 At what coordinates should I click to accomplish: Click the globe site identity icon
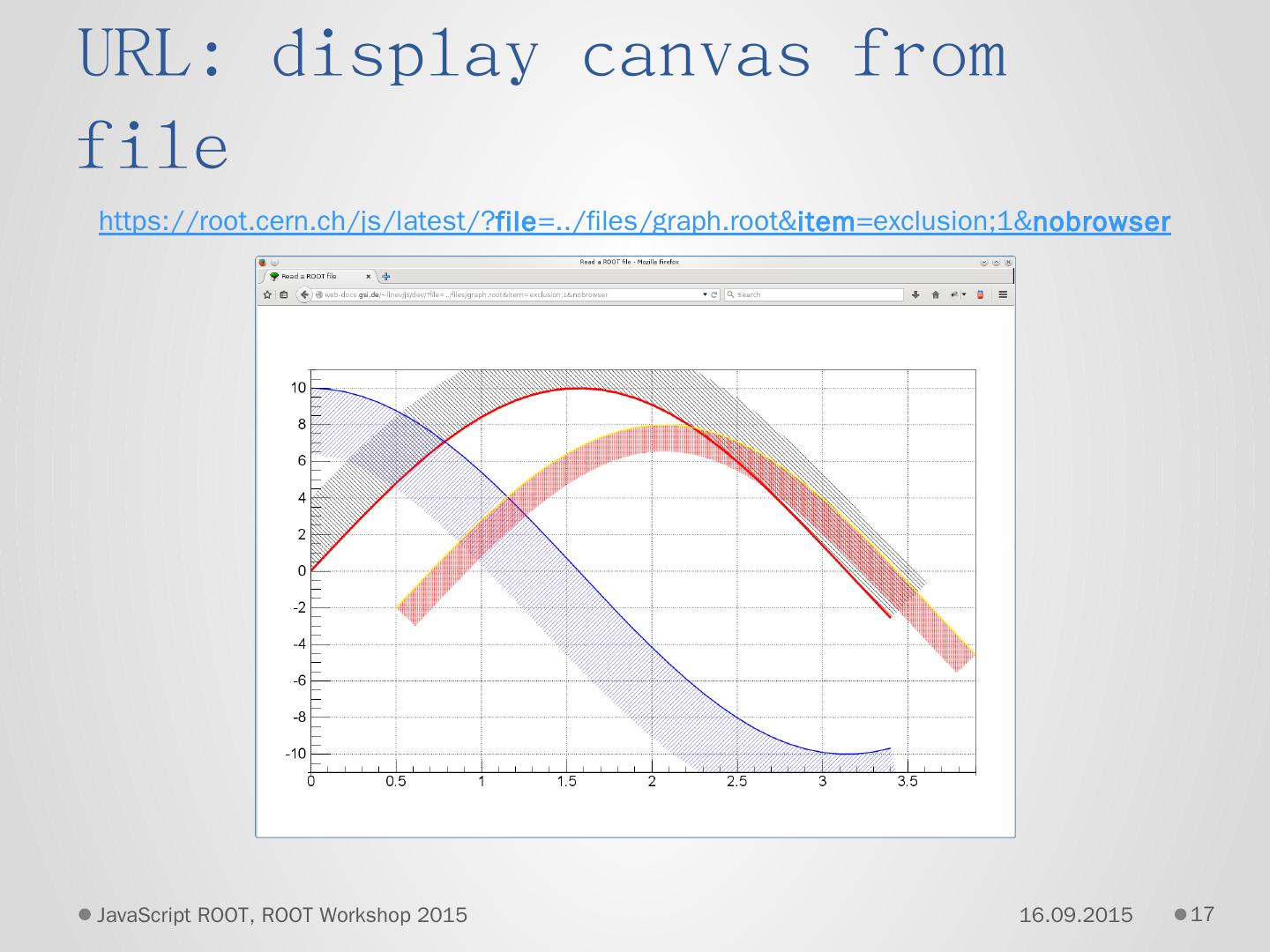[x=319, y=294]
